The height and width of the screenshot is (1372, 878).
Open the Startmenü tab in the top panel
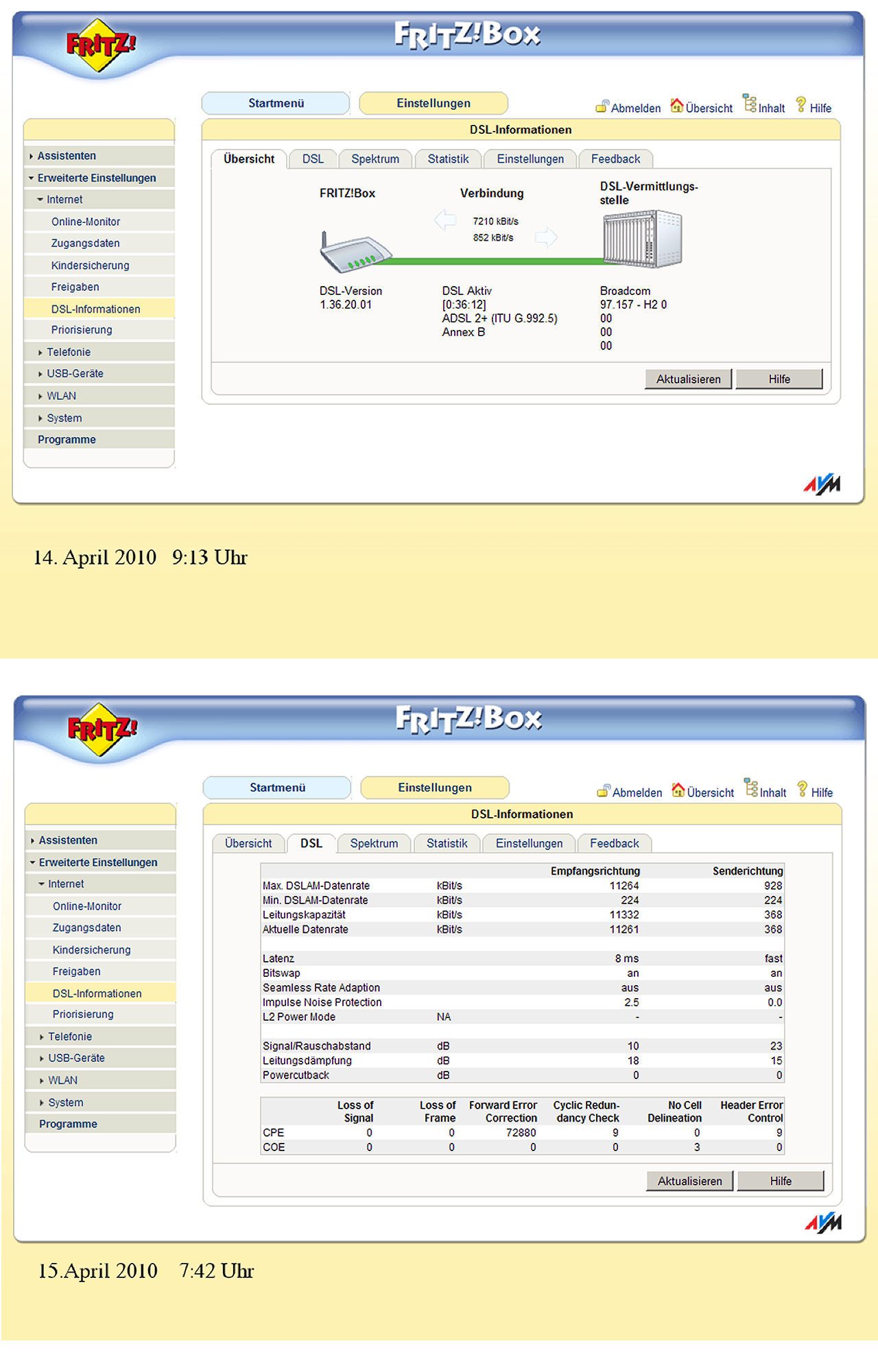click(276, 103)
